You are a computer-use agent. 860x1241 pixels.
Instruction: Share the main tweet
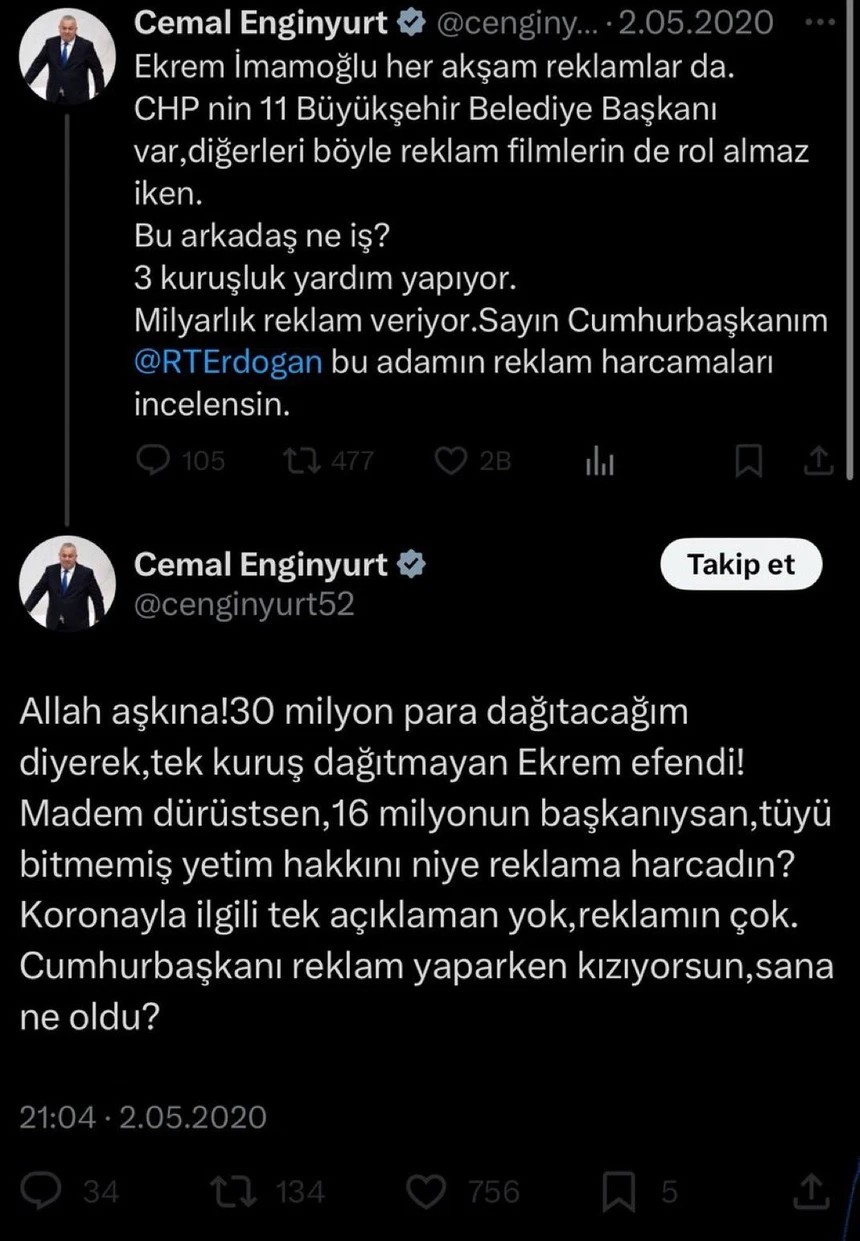815,1190
